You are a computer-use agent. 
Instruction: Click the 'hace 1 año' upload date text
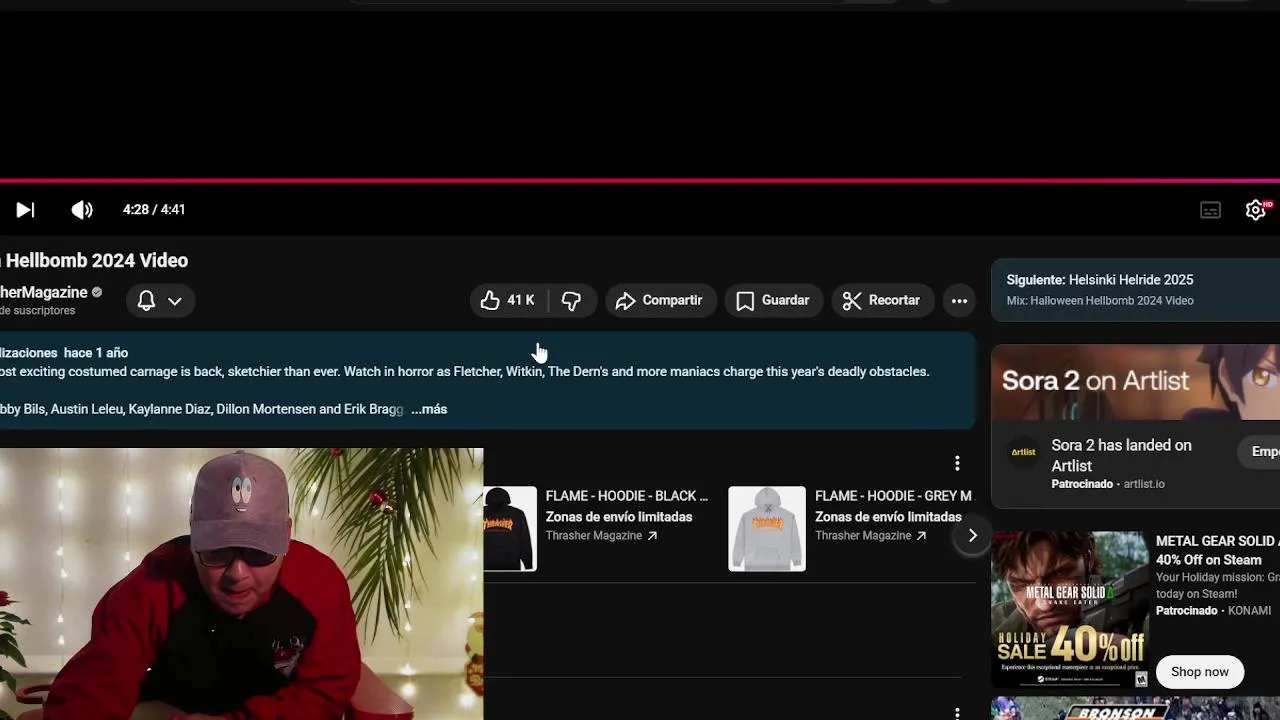click(x=96, y=353)
